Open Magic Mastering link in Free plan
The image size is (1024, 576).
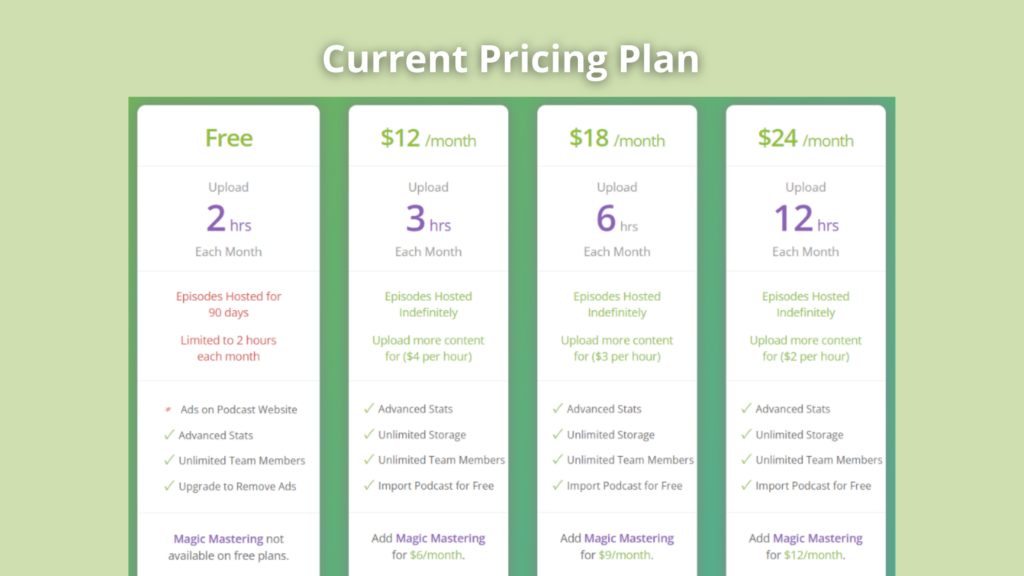point(218,539)
